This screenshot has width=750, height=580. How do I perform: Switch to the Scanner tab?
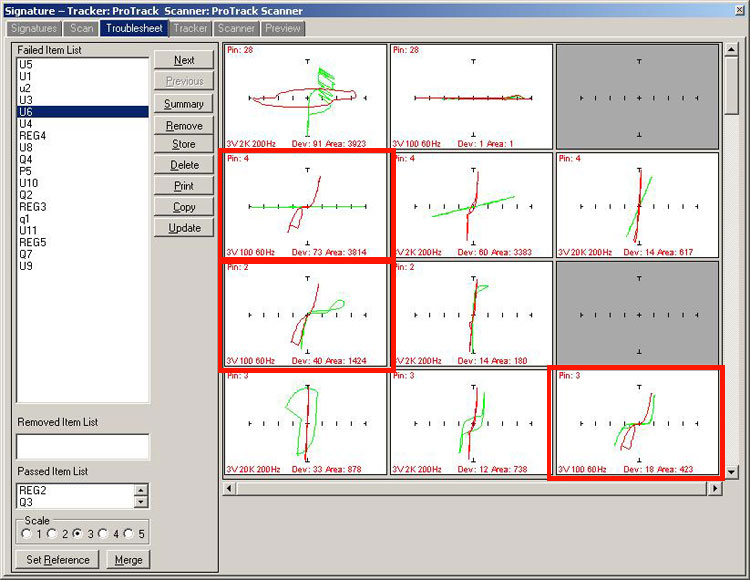[236, 28]
